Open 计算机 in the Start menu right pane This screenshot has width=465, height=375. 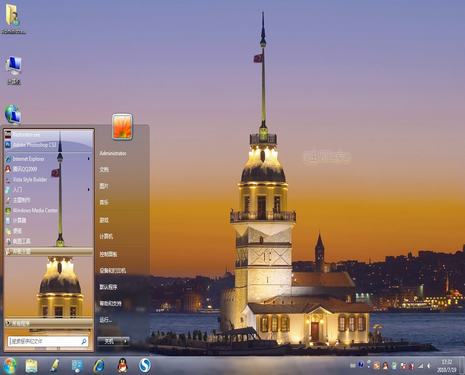(106, 236)
